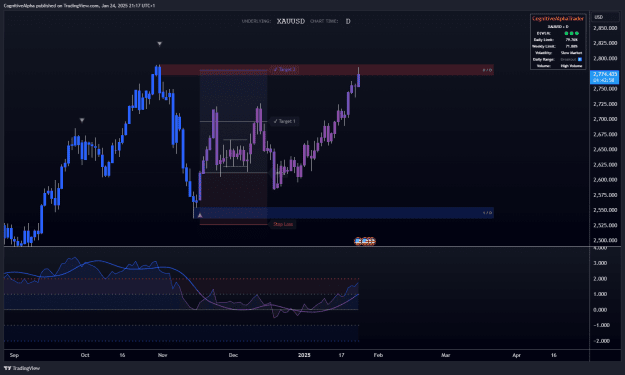Click the CognitiveAlphaTrader panel title

[558, 19]
